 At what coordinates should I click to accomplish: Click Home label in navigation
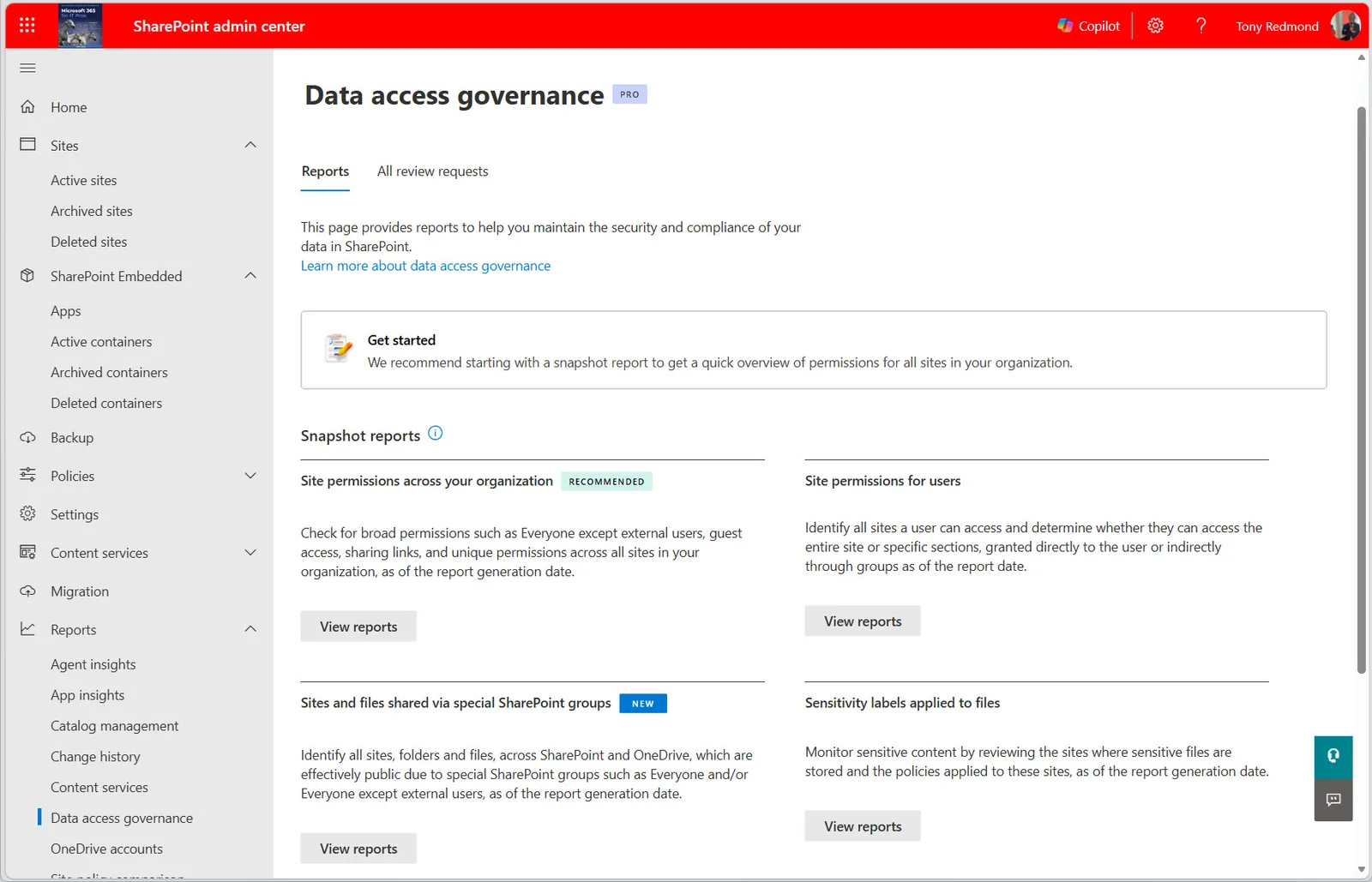69,107
